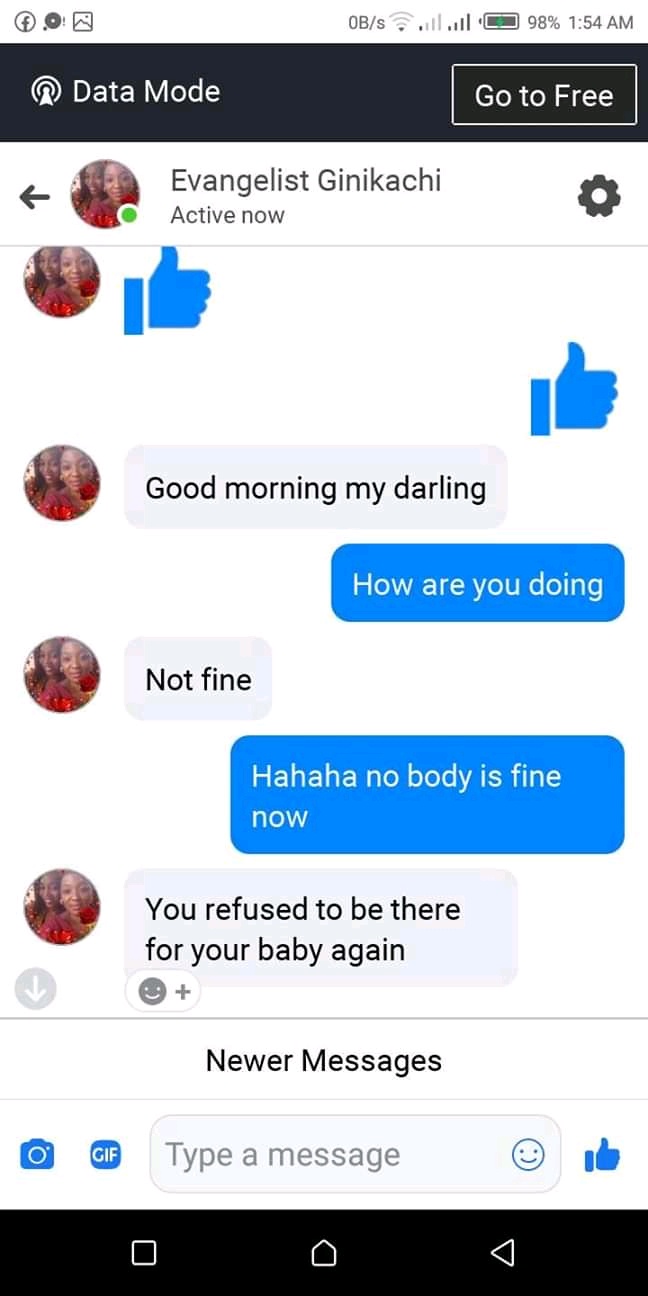The width and height of the screenshot is (648, 1296).
Task: Open chat settings gear icon
Action: (600, 196)
